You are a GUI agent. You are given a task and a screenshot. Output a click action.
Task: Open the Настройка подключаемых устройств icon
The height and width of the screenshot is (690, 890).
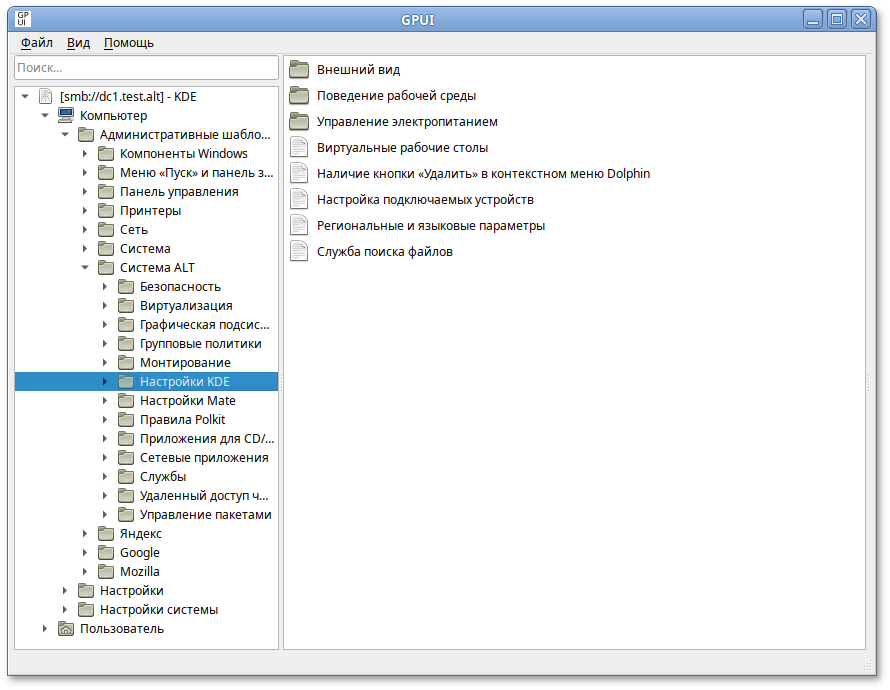coord(299,199)
